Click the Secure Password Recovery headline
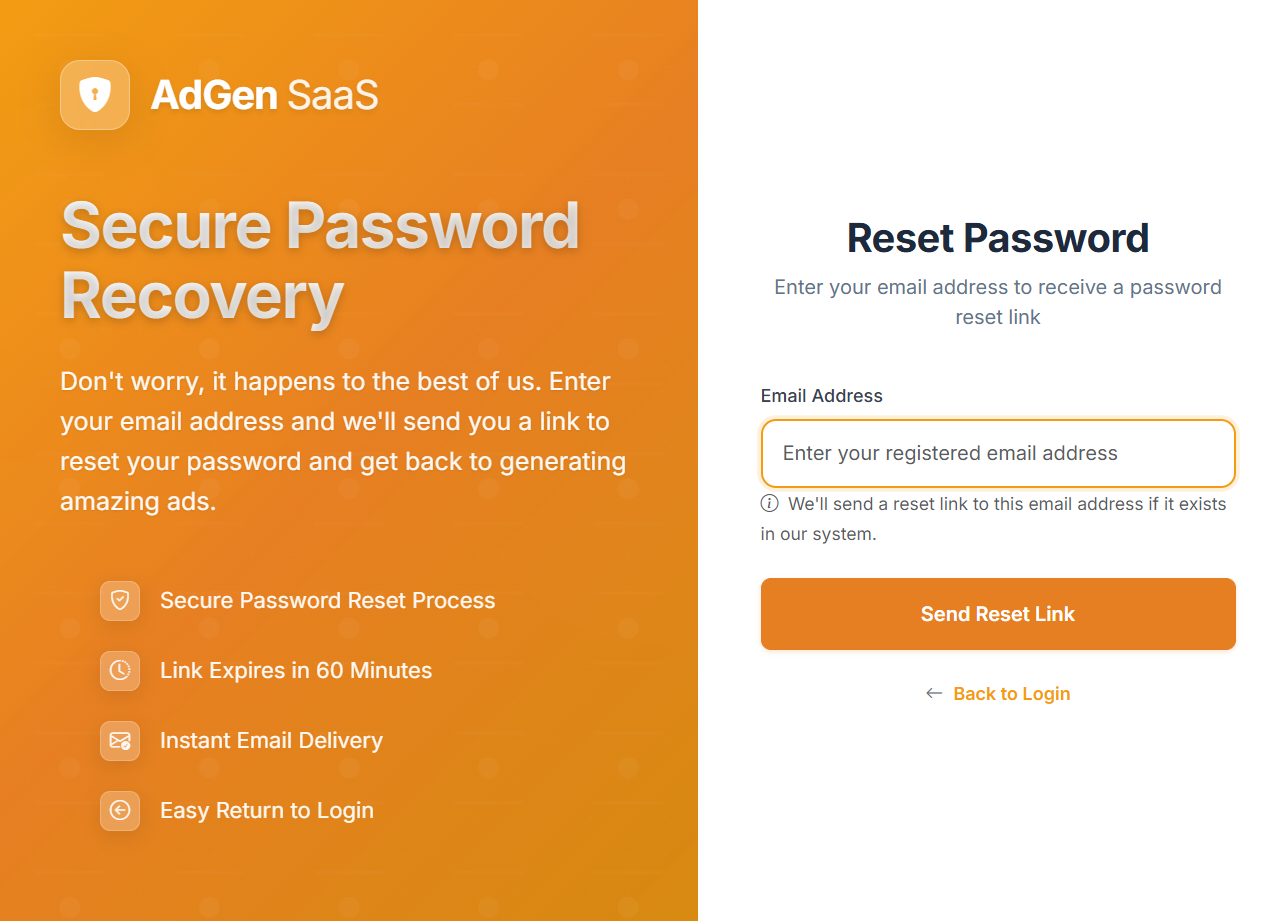The width and height of the screenshot is (1279, 921). 321,261
